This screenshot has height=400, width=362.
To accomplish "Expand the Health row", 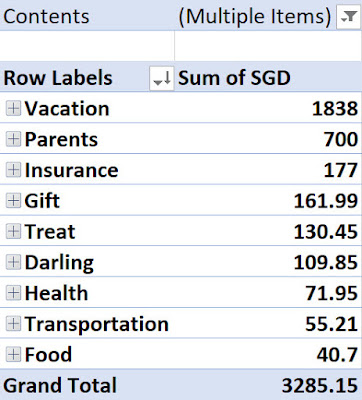I will point(13,293).
